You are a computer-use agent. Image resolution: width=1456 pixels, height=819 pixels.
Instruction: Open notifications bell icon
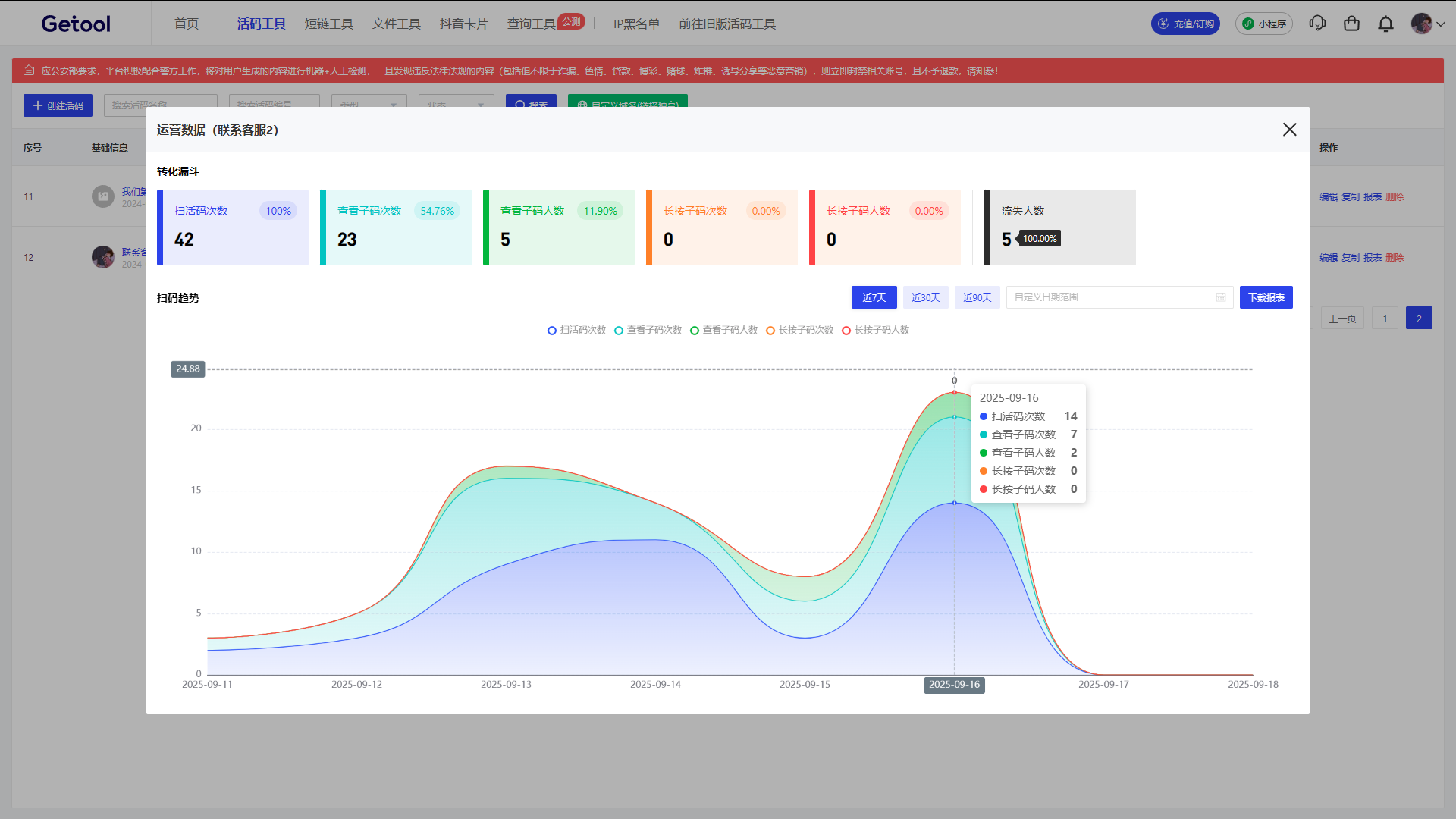coord(1385,24)
